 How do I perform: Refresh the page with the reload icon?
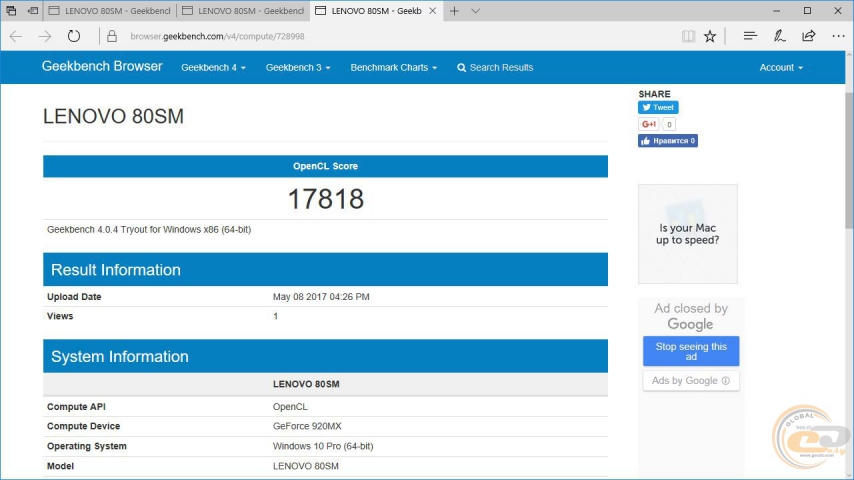pos(74,37)
